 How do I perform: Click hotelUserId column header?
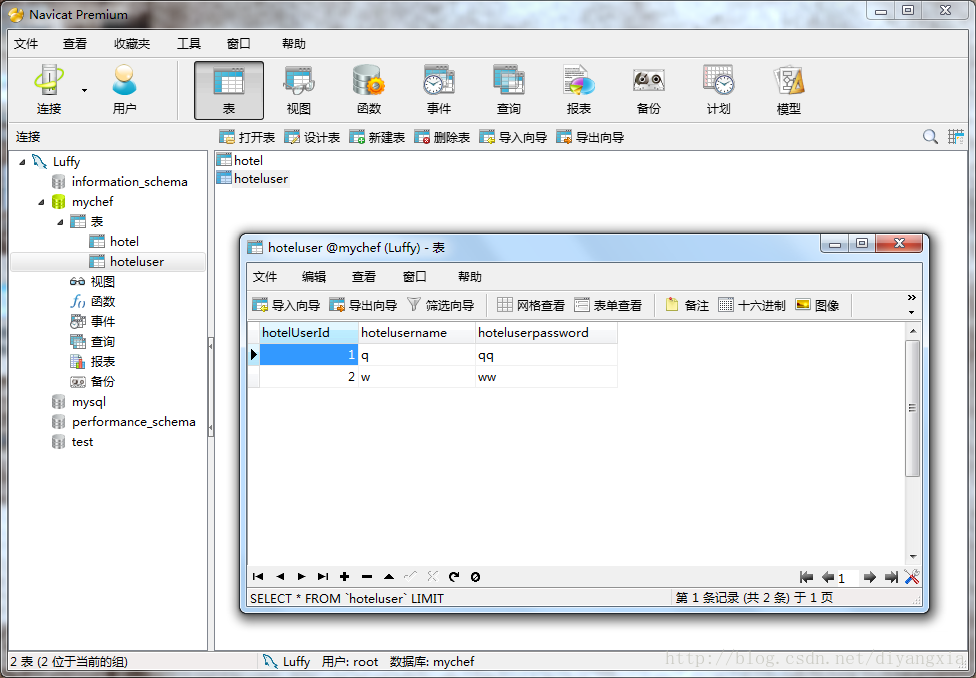[x=309, y=332]
